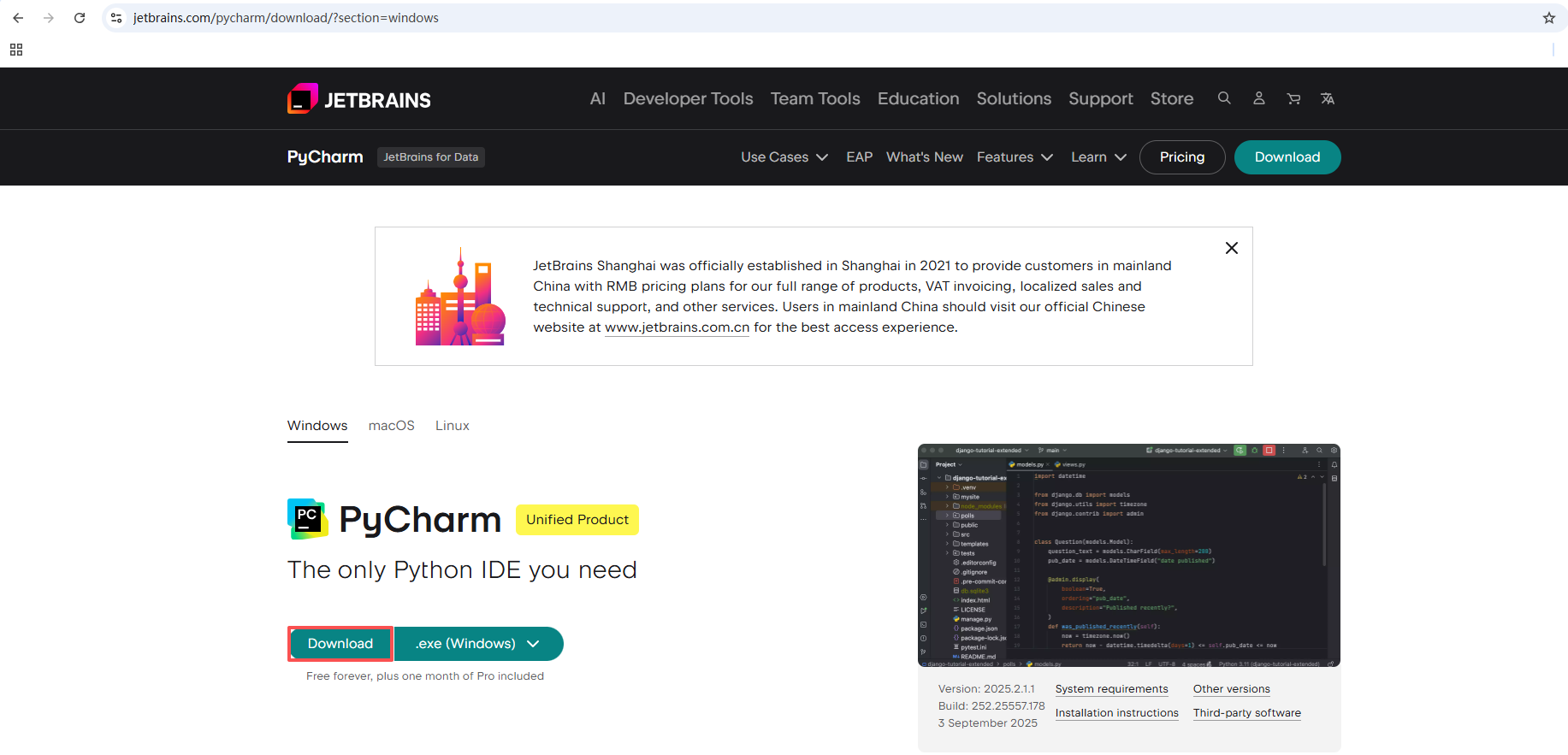Open the EAP page link
1568x755 pixels.
coord(859,157)
